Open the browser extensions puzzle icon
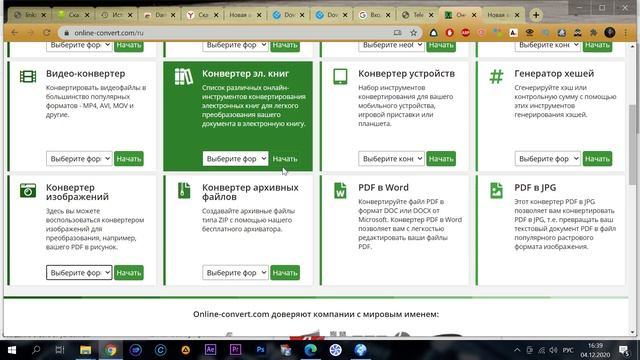This screenshot has width=640, height=360. coord(593,33)
